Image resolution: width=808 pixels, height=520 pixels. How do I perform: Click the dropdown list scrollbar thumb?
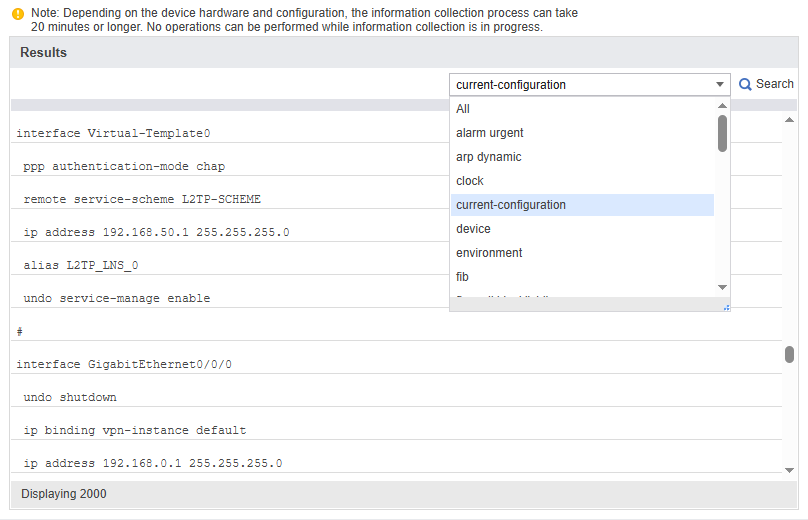tap(722, 133)
